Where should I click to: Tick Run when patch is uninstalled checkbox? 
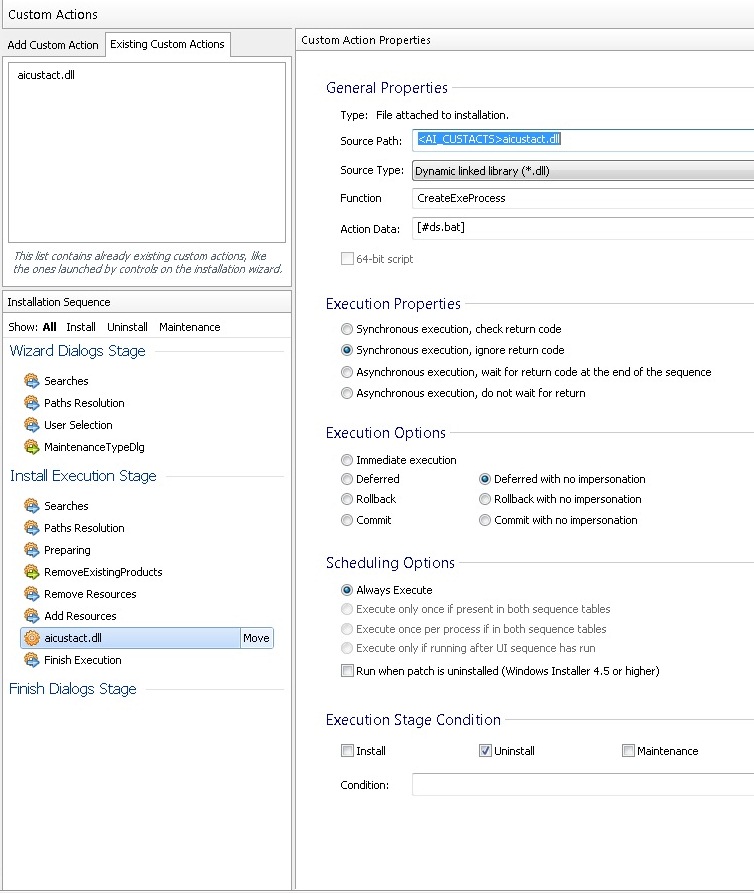click(x=347, y=671)
